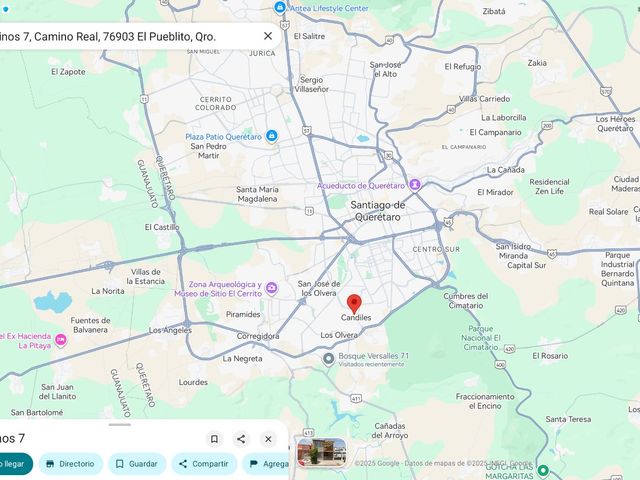Click the San Isidro Miranda label

513,251
